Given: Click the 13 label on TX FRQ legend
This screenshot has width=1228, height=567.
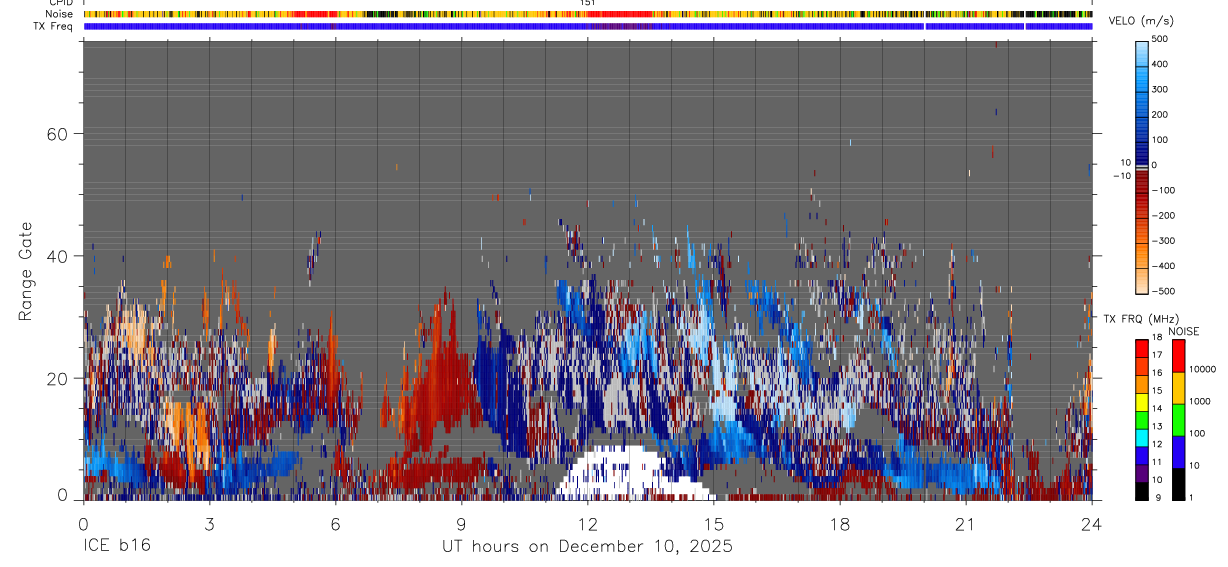Looking at the screenshot, I should point(1158,426).
